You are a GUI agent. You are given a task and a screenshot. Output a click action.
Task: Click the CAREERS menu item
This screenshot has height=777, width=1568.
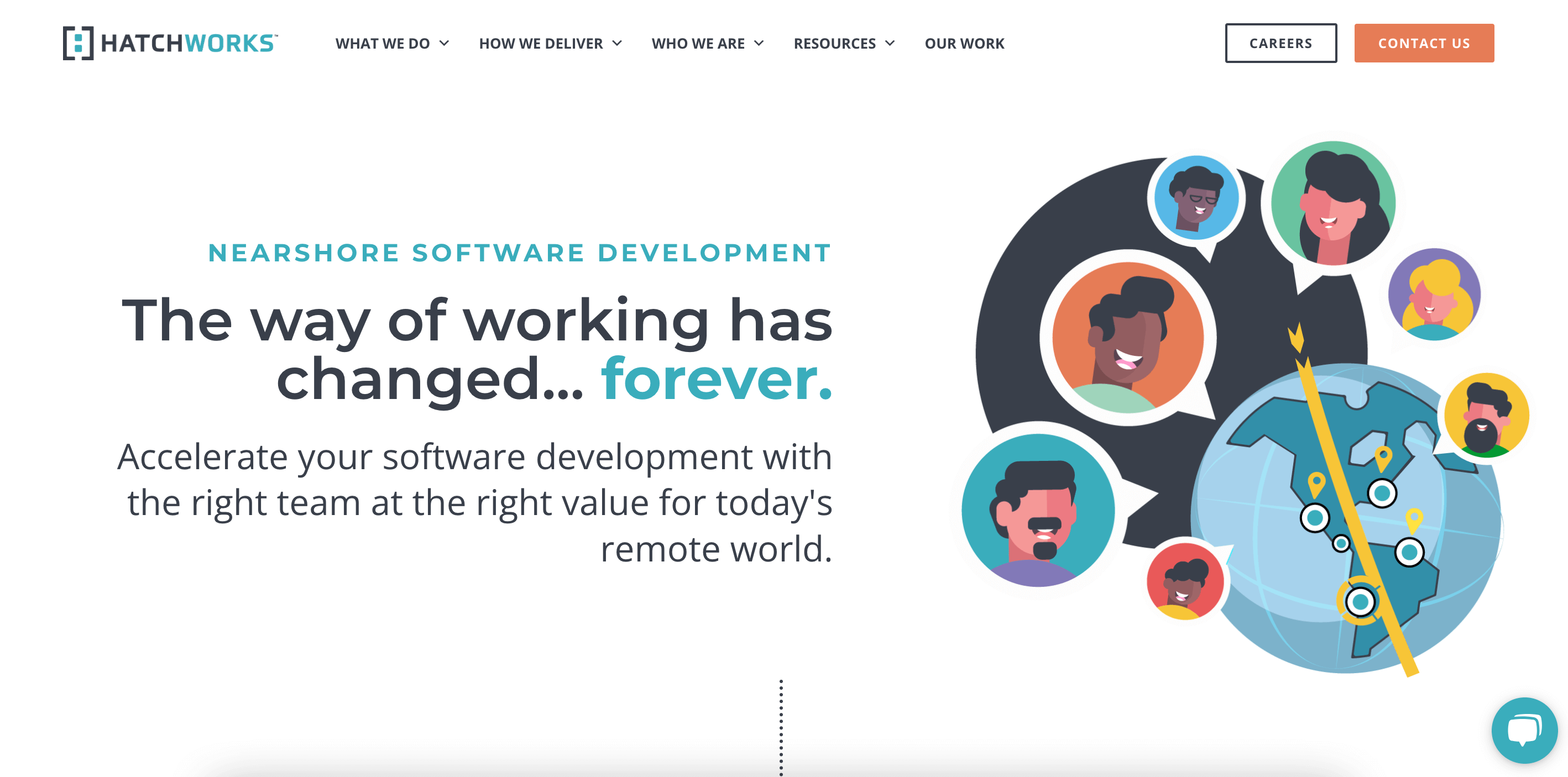pos(1281,42)
